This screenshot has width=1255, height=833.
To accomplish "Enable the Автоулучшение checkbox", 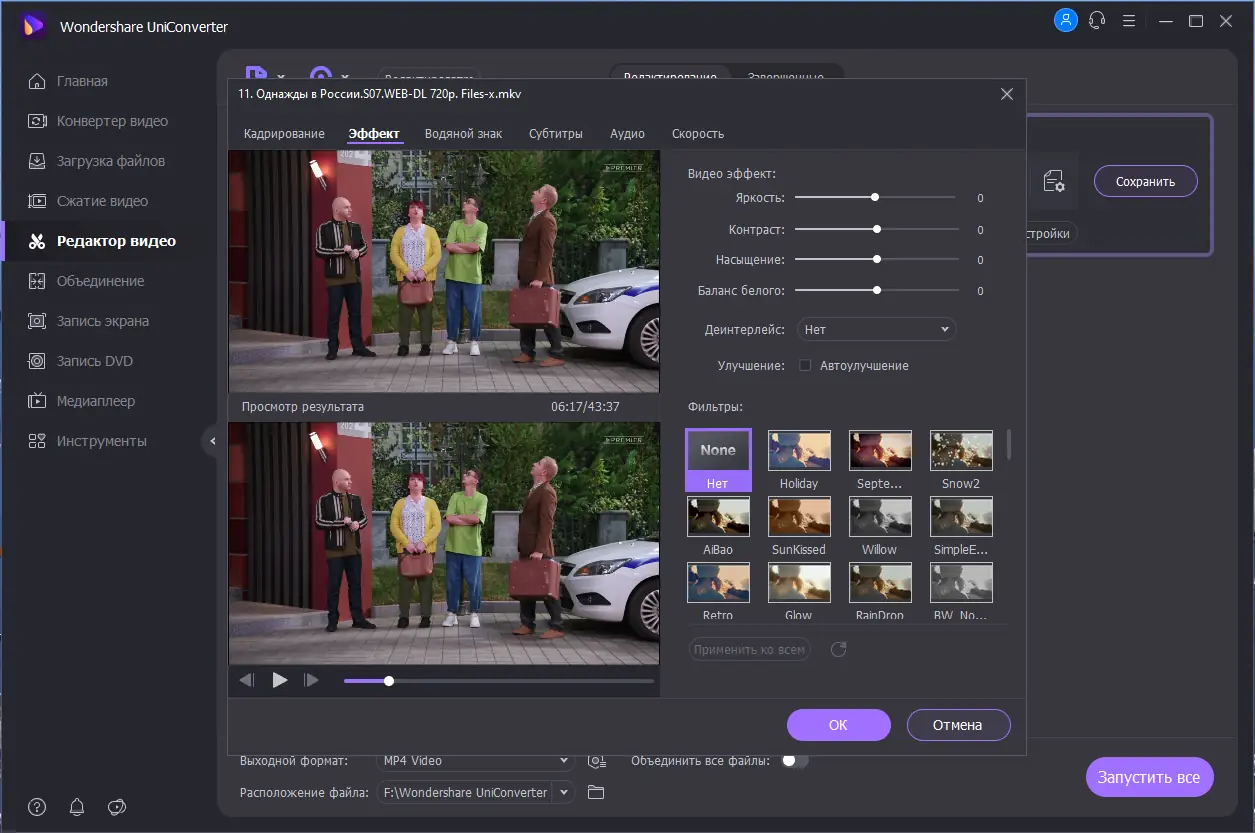I will coord(805,366).
